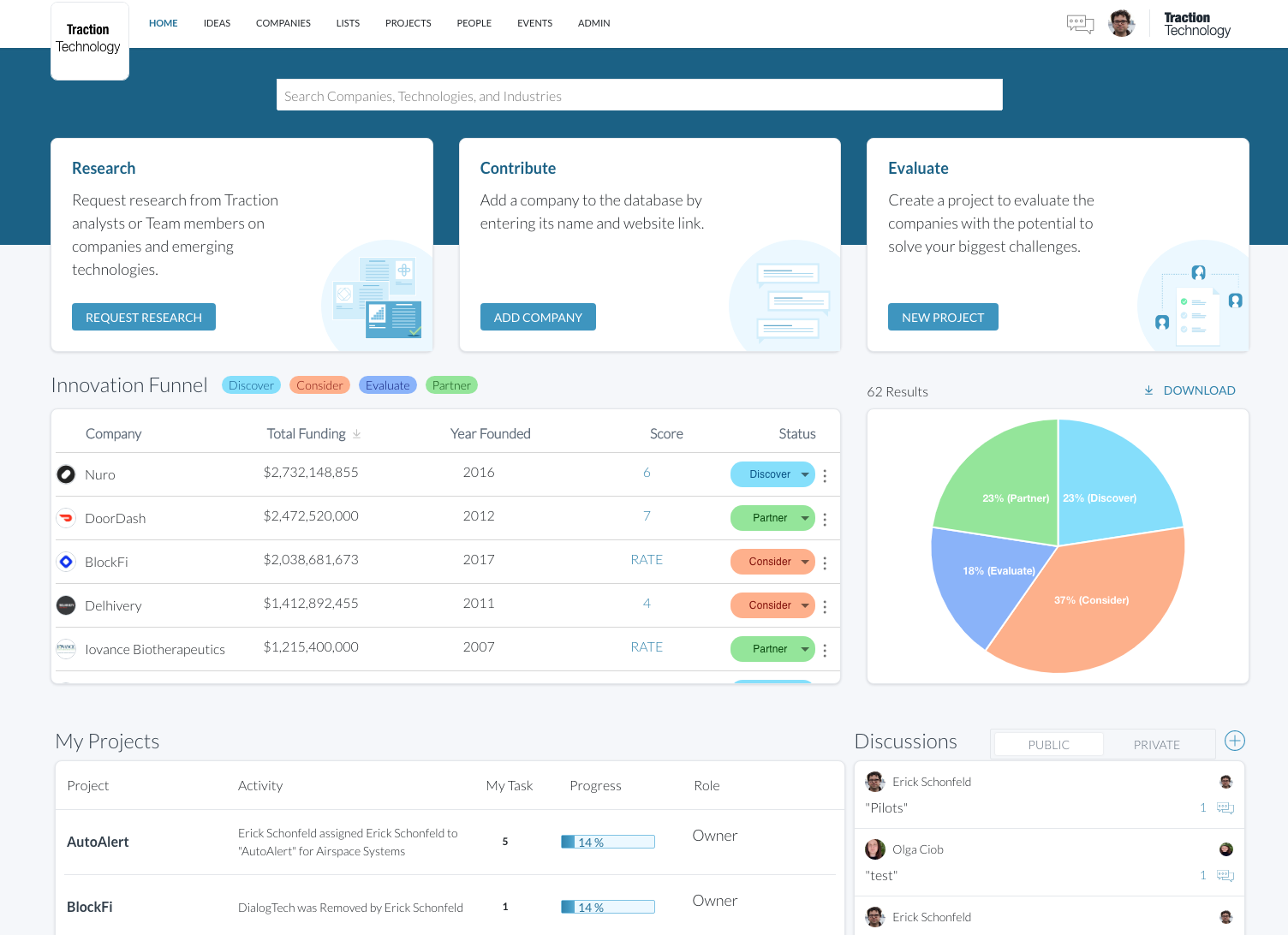Open the chat messages icon in header
Screen dimensions: 1288x935
1080,24
